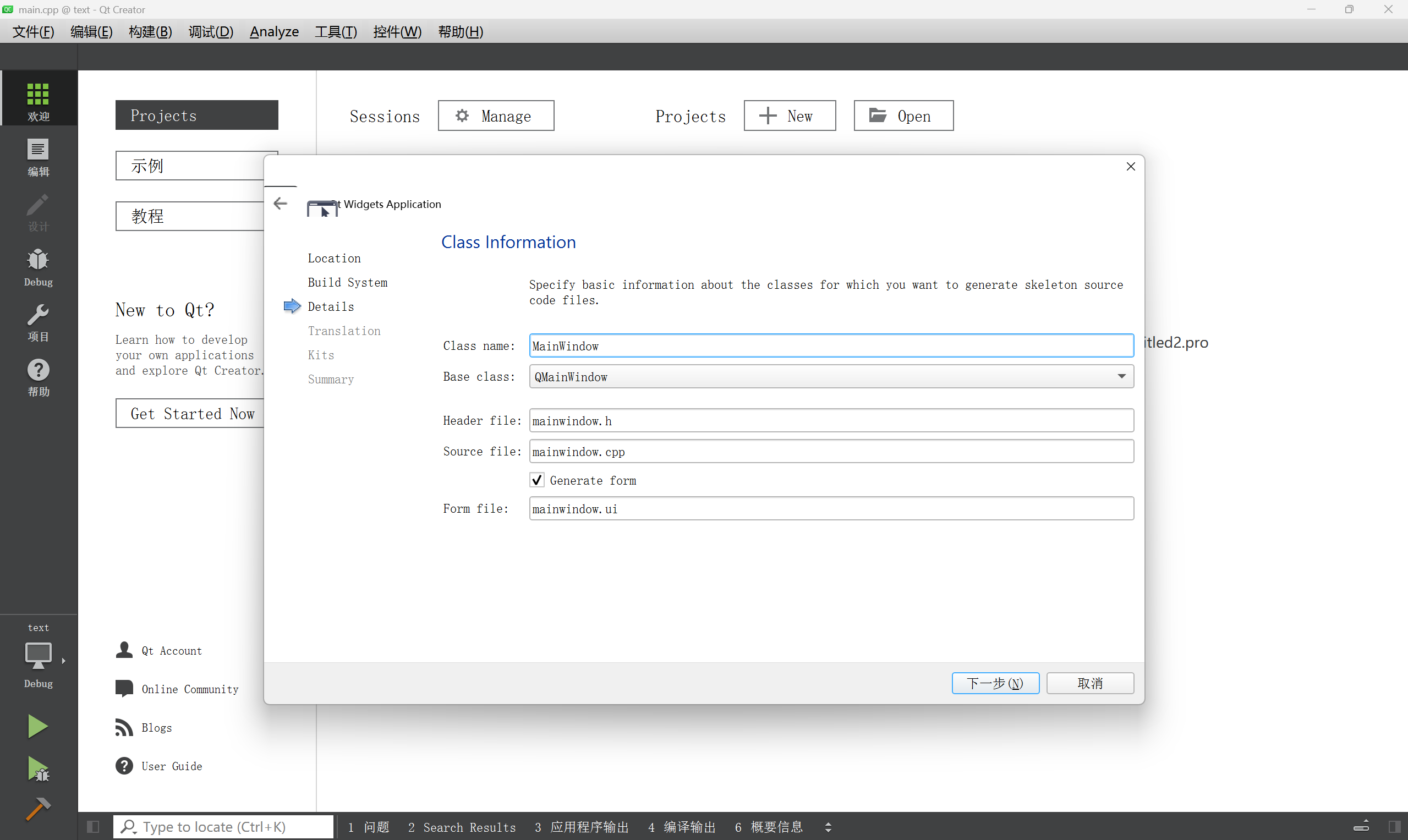The width and height of the screenshot is (1408, 840).
Task: Go back with wizard back arrow
Action: (280, 203)
